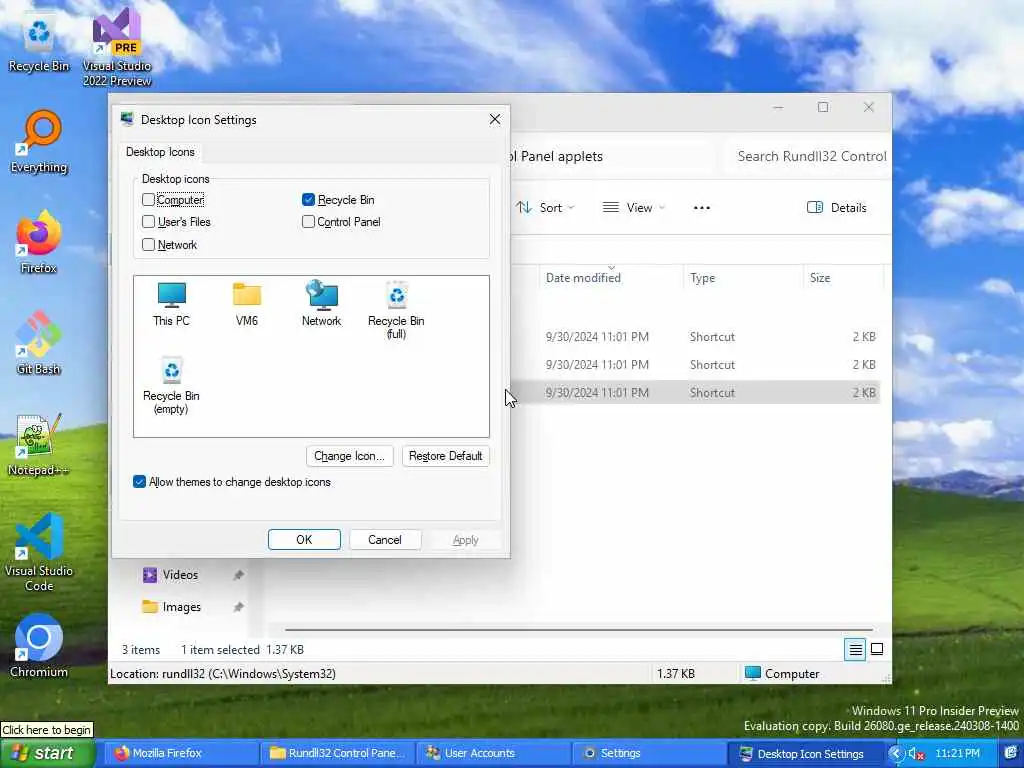Click the Search Rundll32 Control field
The height and width of the screenshot is (768, 1024).
[x=807, y=156]
